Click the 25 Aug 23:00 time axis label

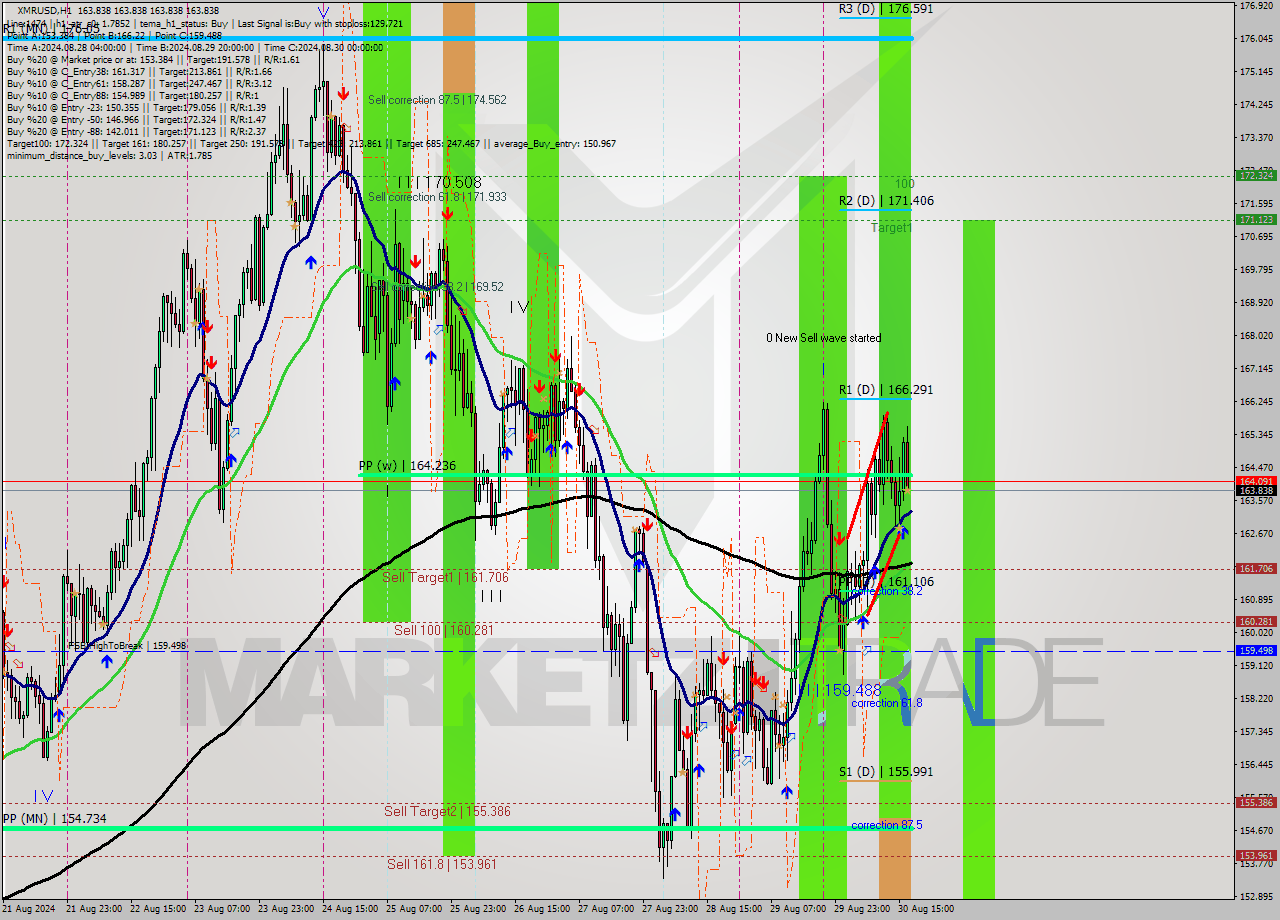[478, 909]
